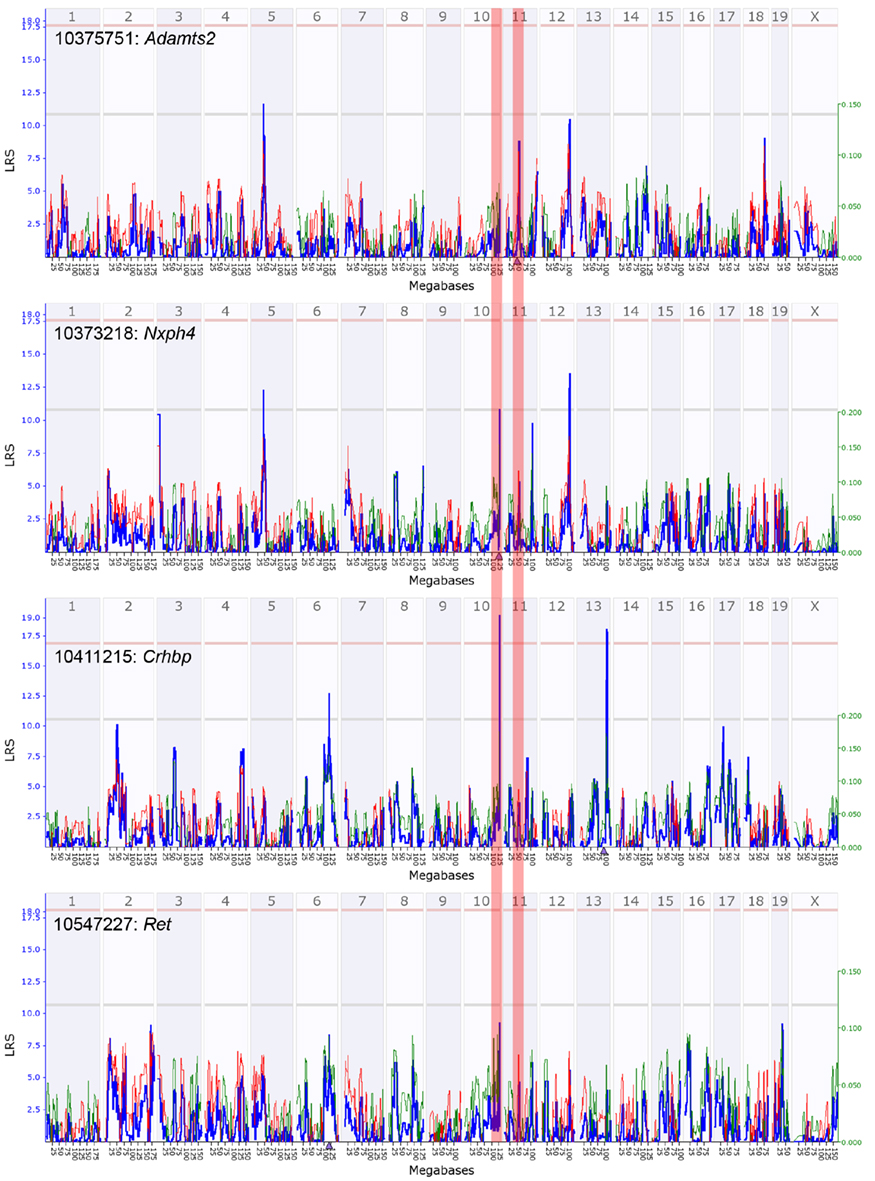The height and width of the screenshot is (1181, 875).
Task: Click the 0.200 green axis tick in Crhbp map
Action: [852, 716]
